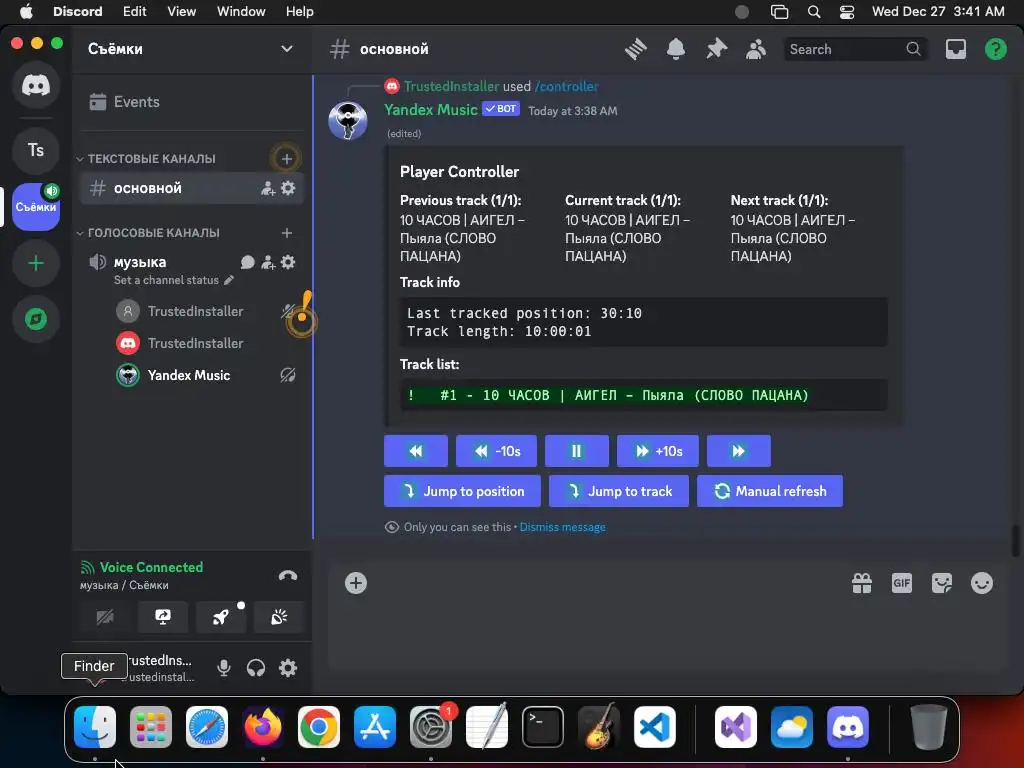Image resolution: width=1024 pixels, height=768 pixels.
Task: Select the музыка voice channel
Action: [140, 262]
